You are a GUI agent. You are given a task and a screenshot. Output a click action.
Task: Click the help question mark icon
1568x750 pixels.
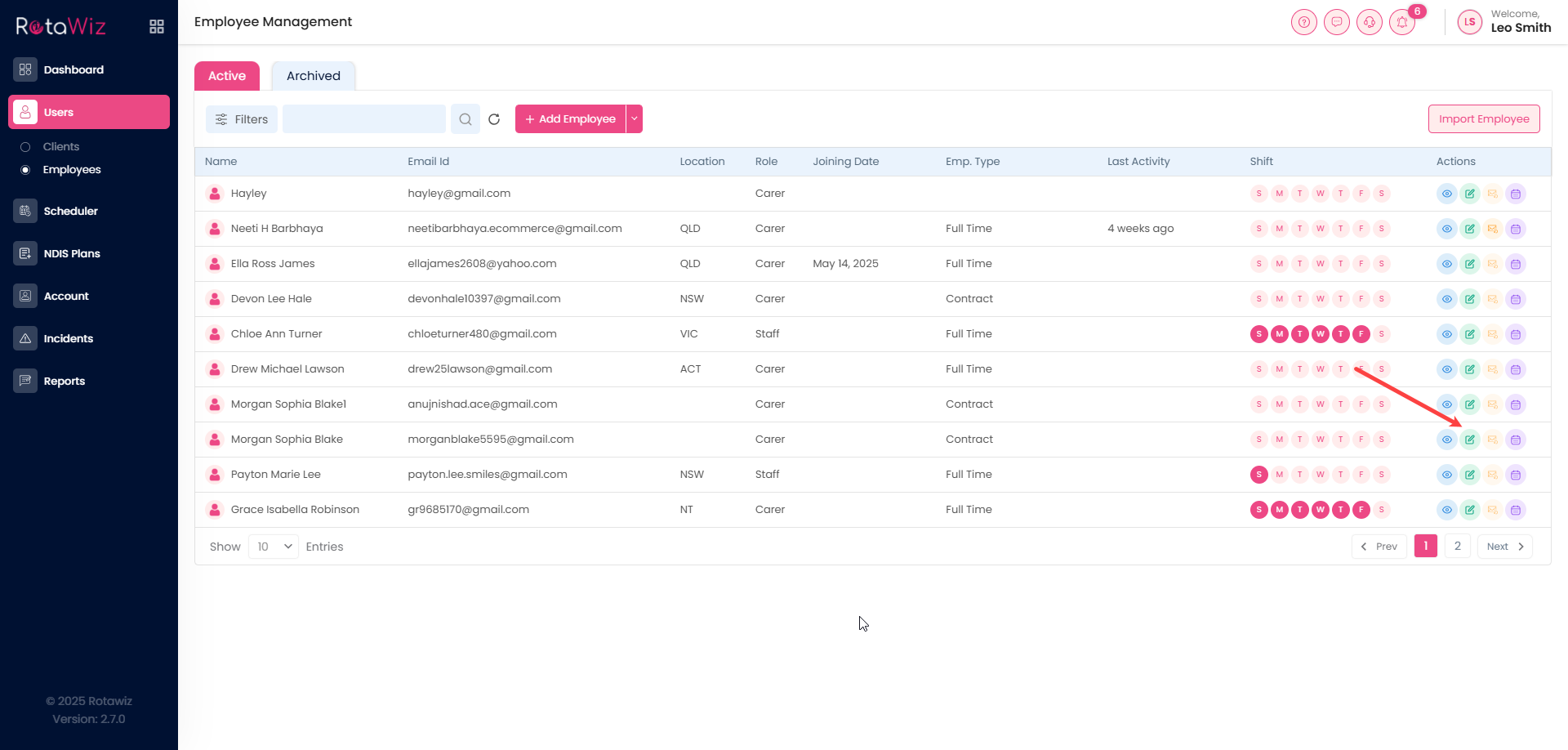(x=1303, y=23)
